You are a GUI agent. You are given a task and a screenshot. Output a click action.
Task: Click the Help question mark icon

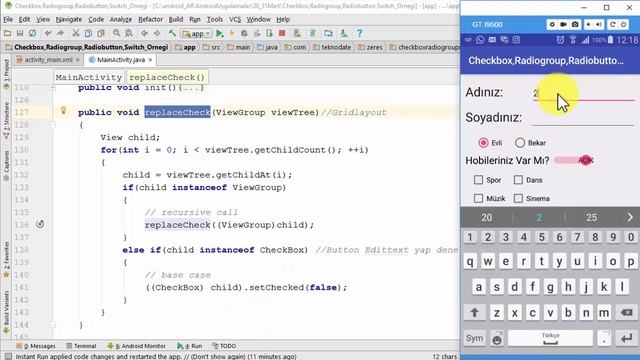point(359,33)
